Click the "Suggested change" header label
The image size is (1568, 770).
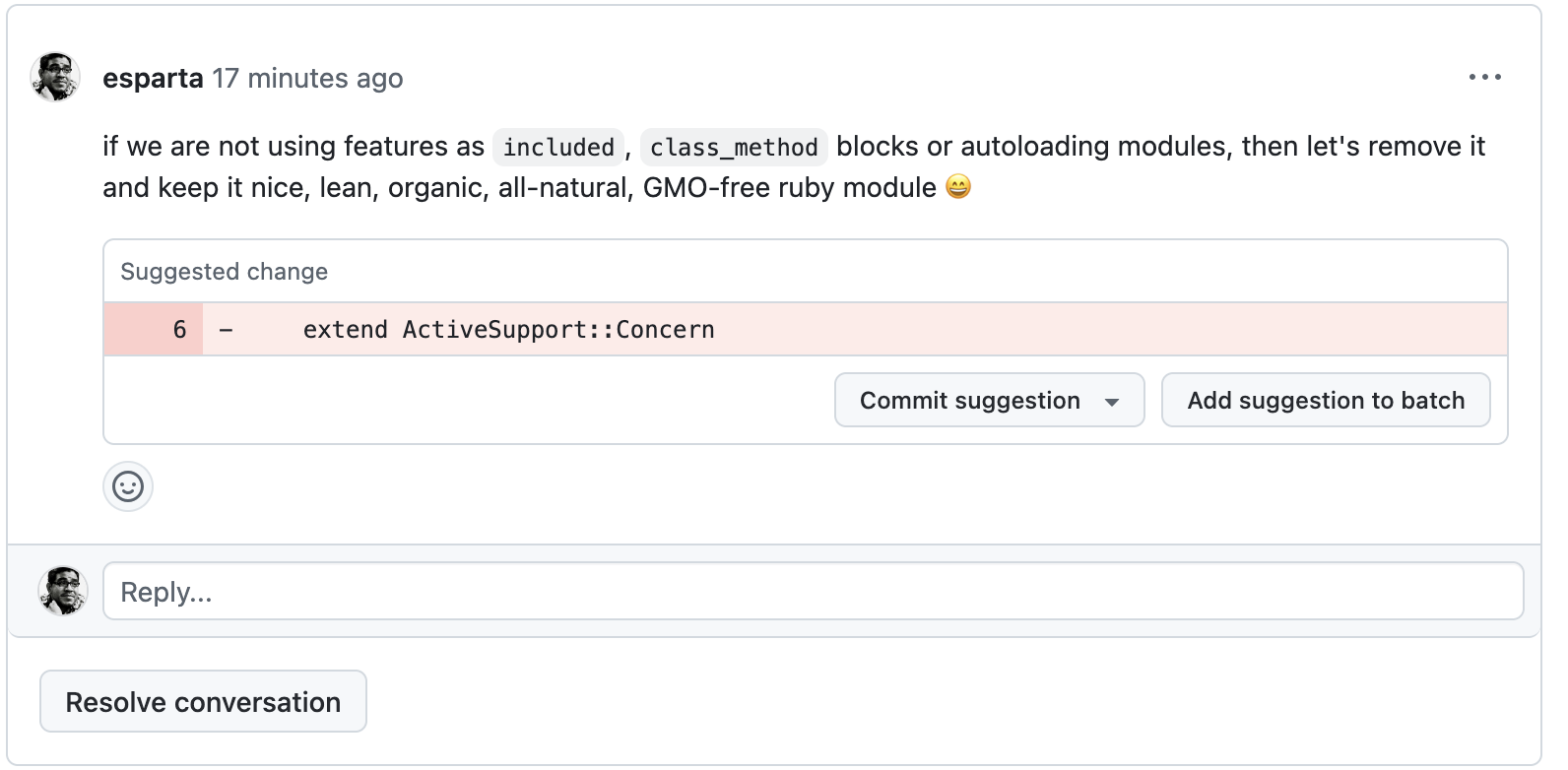click(x=225, y=272)
